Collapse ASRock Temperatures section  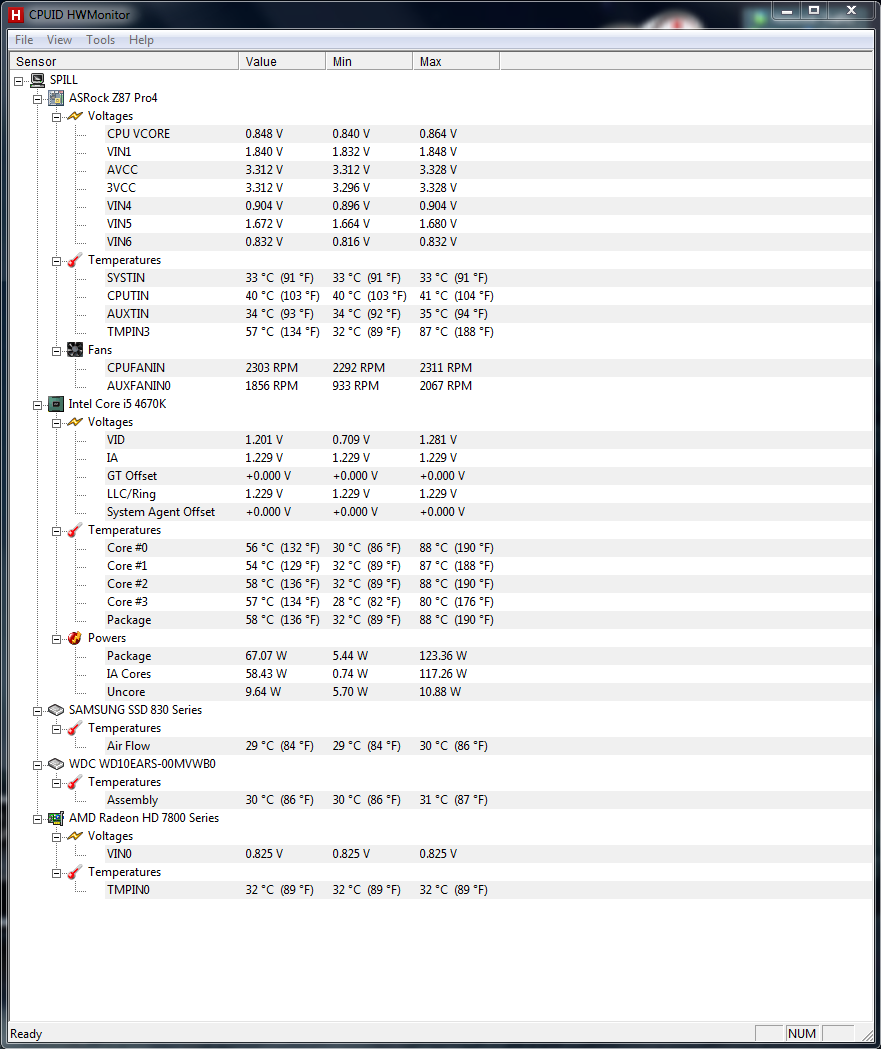point(57,261)
